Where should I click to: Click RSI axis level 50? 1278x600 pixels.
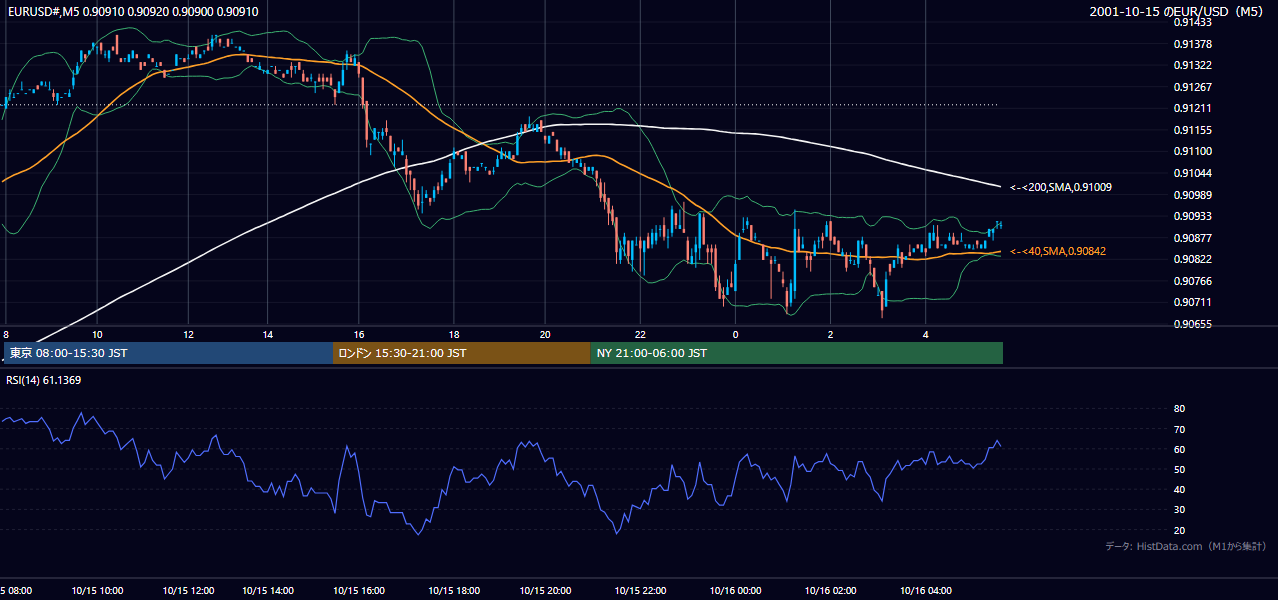click(x=1179, y=469)
